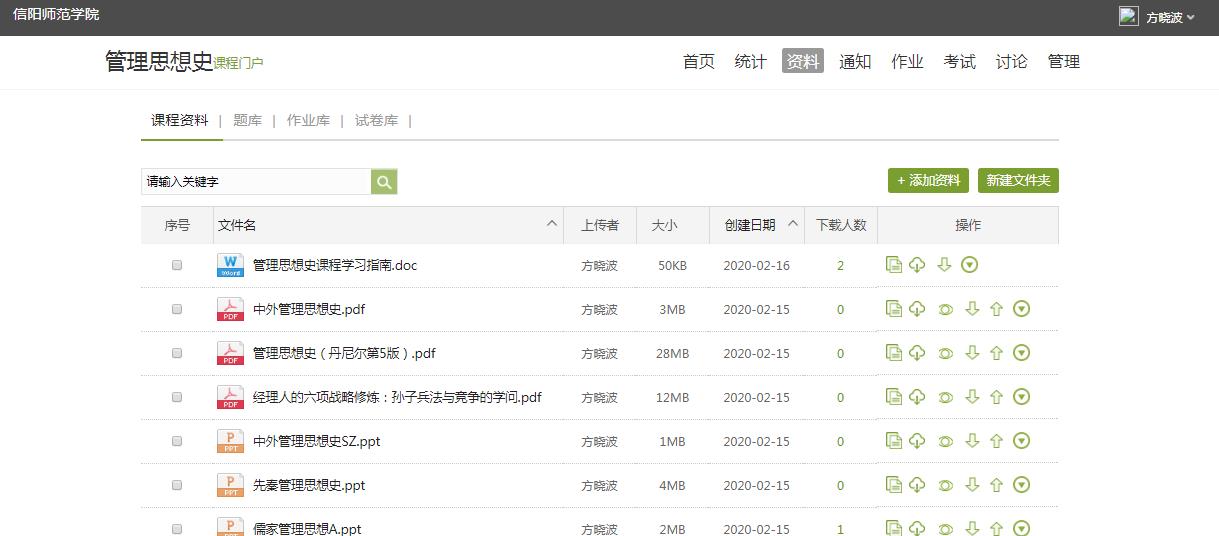This screenshot has width=1219, height=536.
Task: Toggle eye icon for 中外管理思想史.pdf
Action: coord(945,309)
